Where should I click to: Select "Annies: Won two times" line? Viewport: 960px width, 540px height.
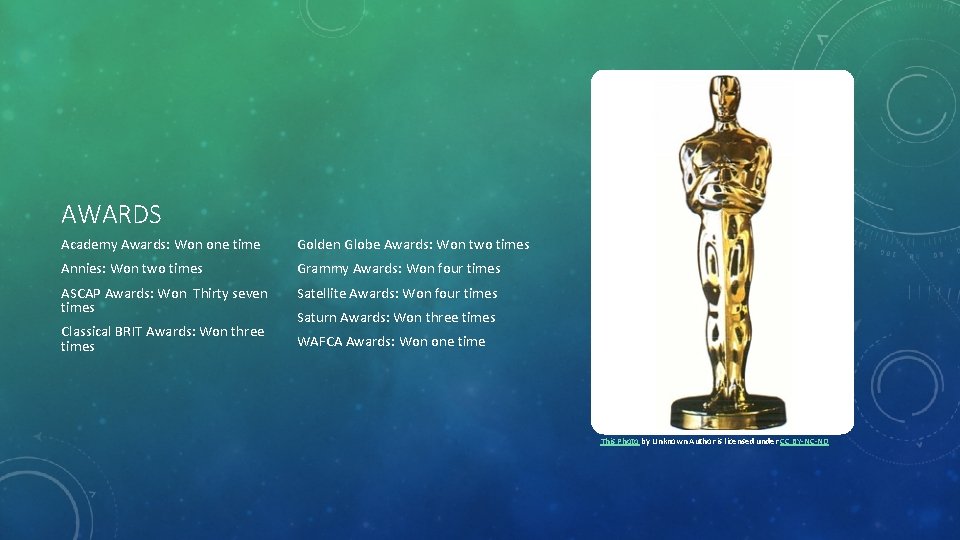[x=132, y=268]
